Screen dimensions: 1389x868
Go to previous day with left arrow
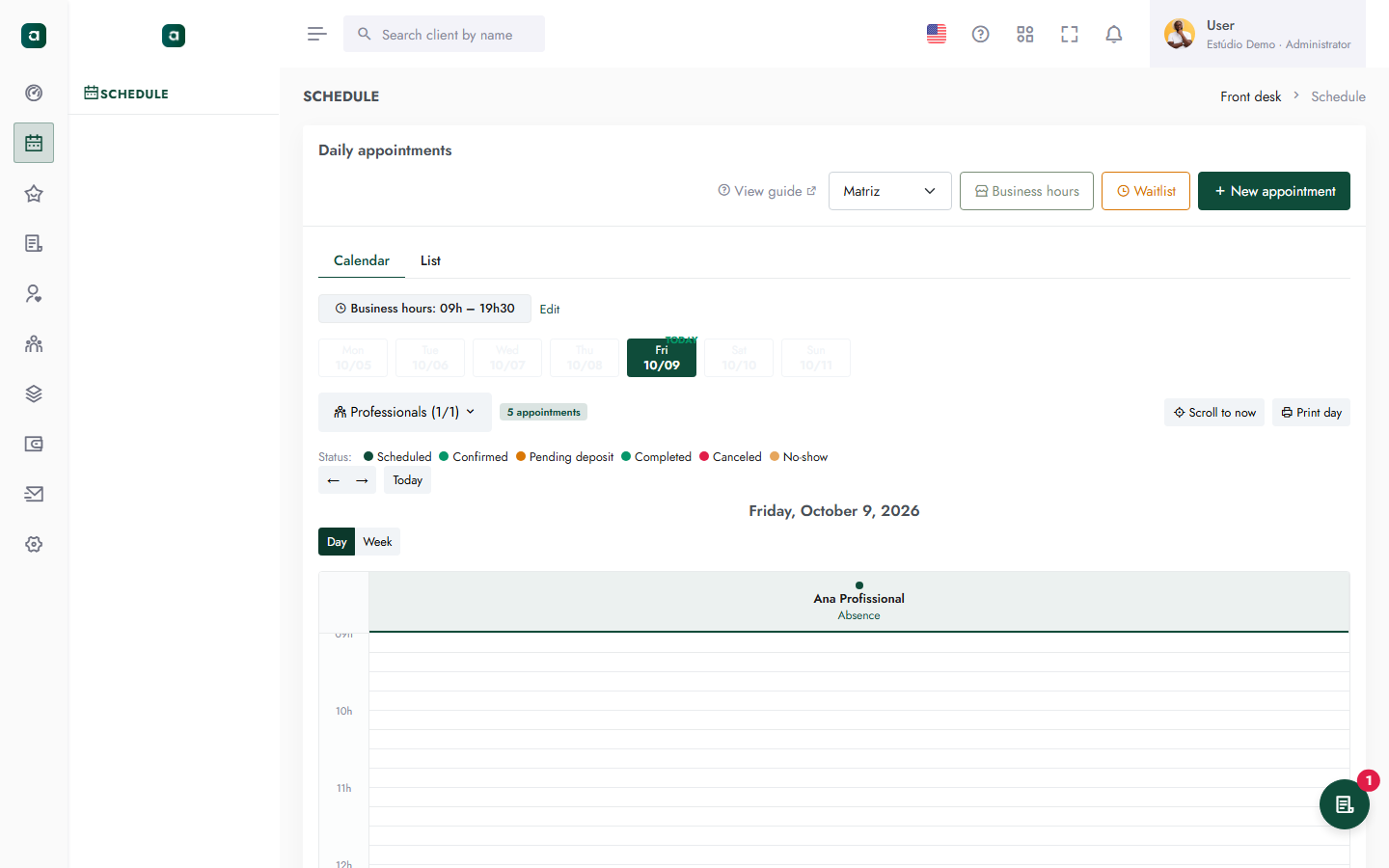coord(334,480)
